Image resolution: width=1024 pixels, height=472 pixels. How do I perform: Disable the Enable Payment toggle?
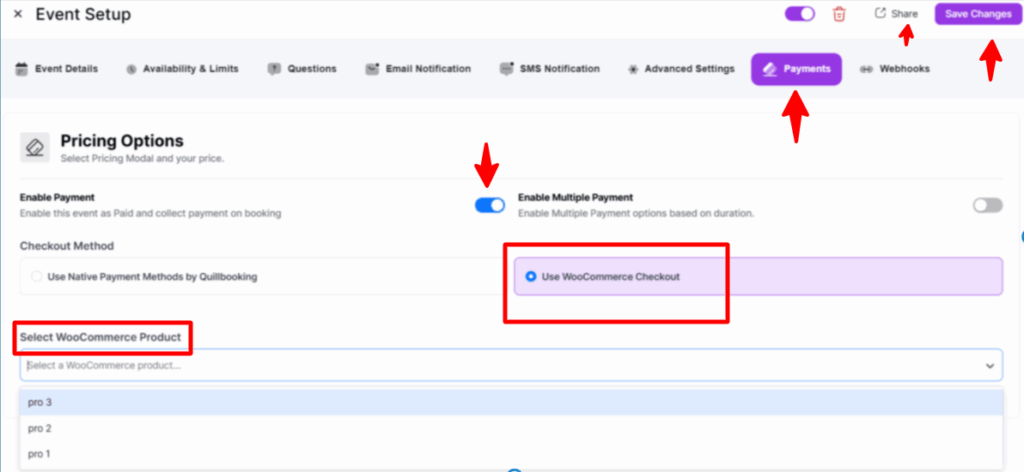tap(489, 205)
